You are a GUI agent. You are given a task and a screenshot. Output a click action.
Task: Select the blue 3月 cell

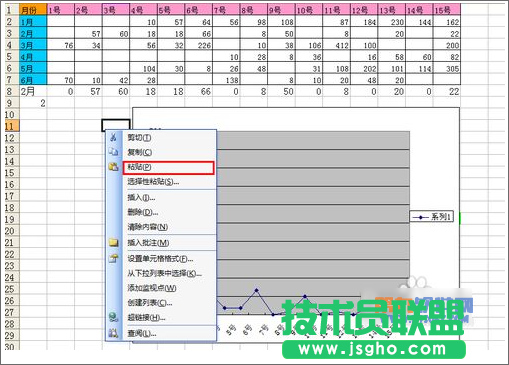pos(33,45)
